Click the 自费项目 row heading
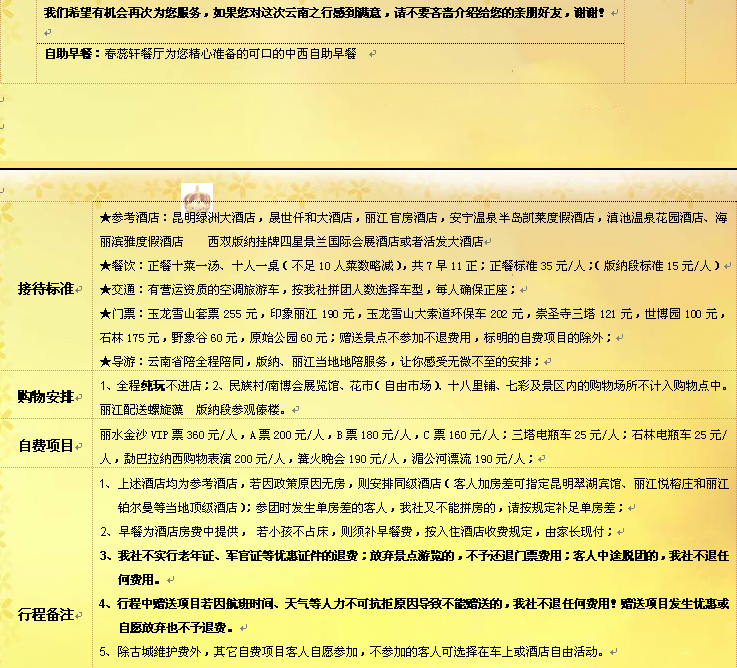 click(x=46, y=445)
